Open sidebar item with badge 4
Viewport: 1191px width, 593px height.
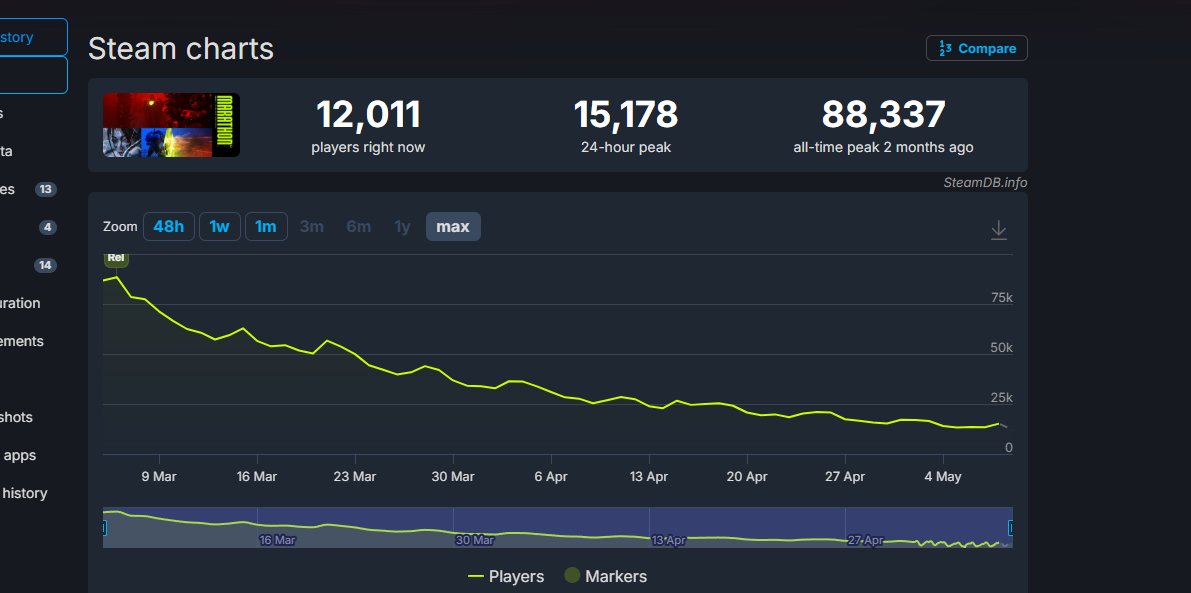(28, 227)
